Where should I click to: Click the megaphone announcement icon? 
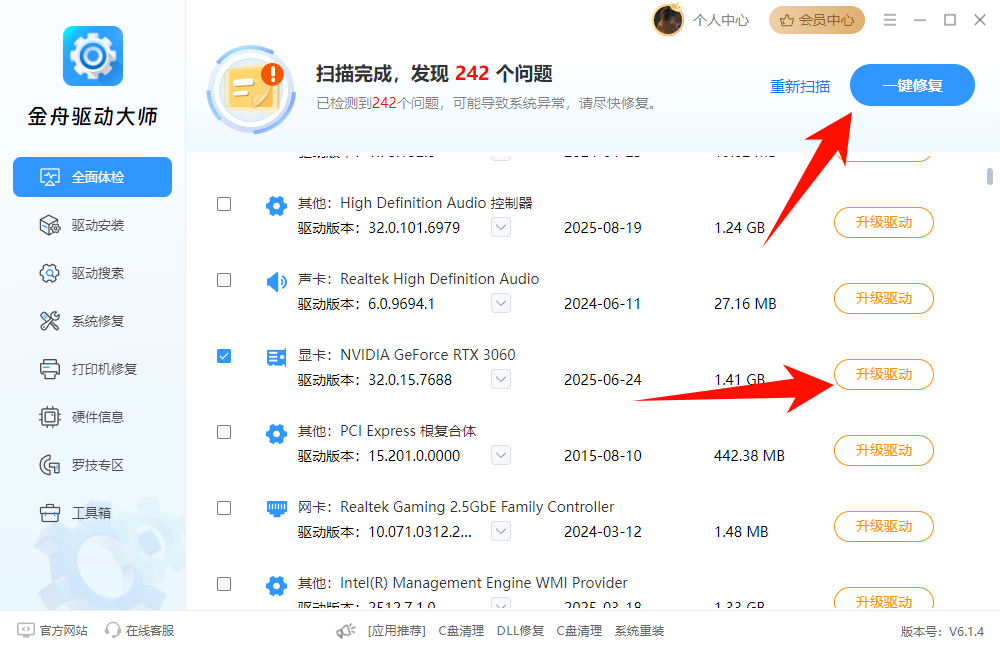click(x=346, y=631)
